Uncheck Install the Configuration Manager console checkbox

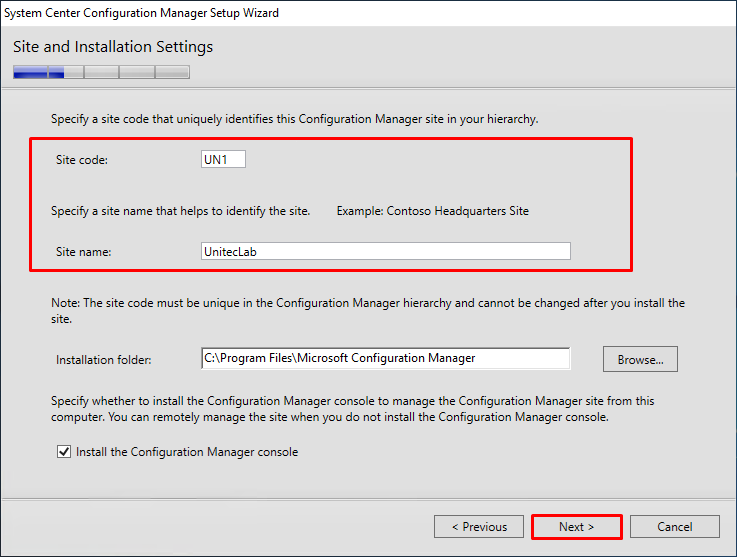[64, 452]
